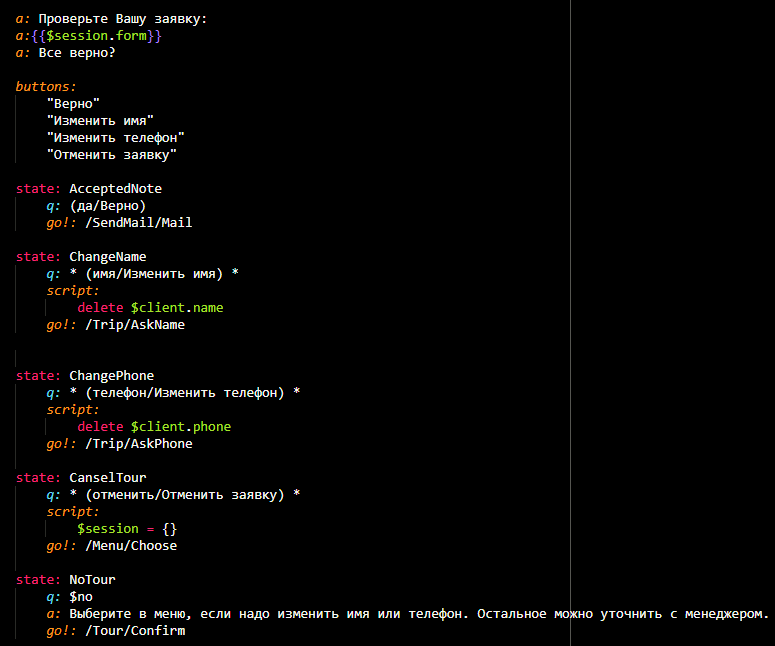Click the "Изменить телефон" string

click(x=116, y=138)
